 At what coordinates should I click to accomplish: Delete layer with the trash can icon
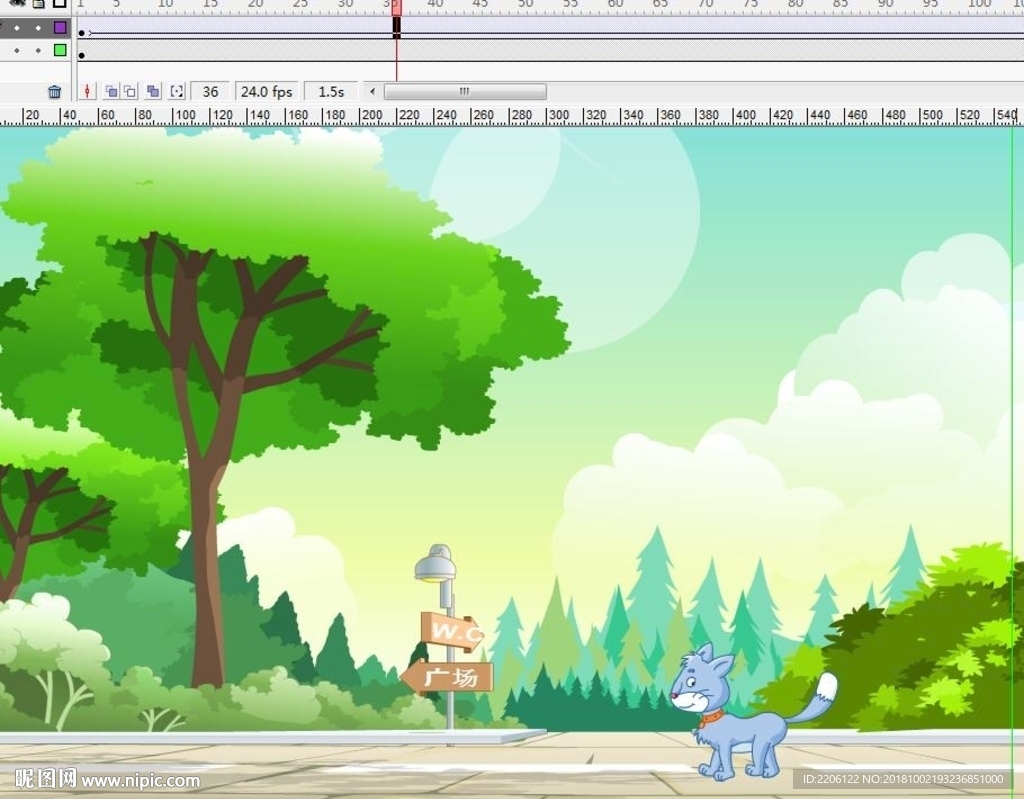(55, 92)
